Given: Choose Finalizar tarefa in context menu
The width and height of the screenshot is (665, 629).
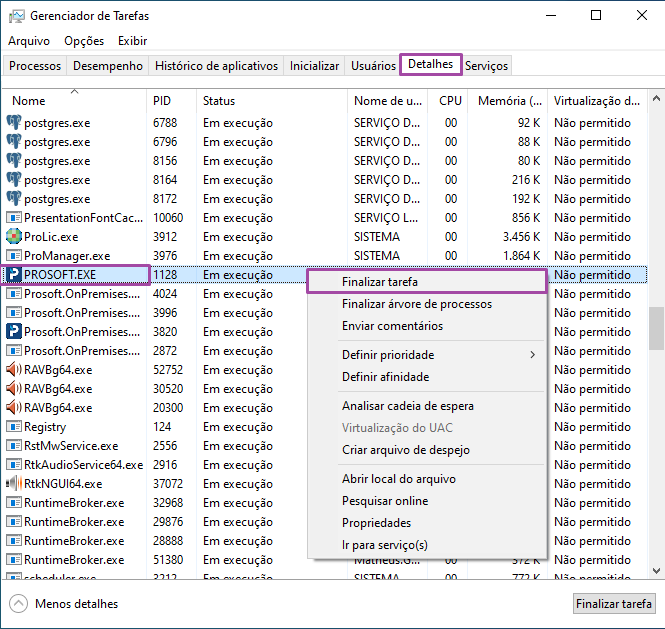Looking at the screenshot, I should pyautogui.click(x=427, y=282).
